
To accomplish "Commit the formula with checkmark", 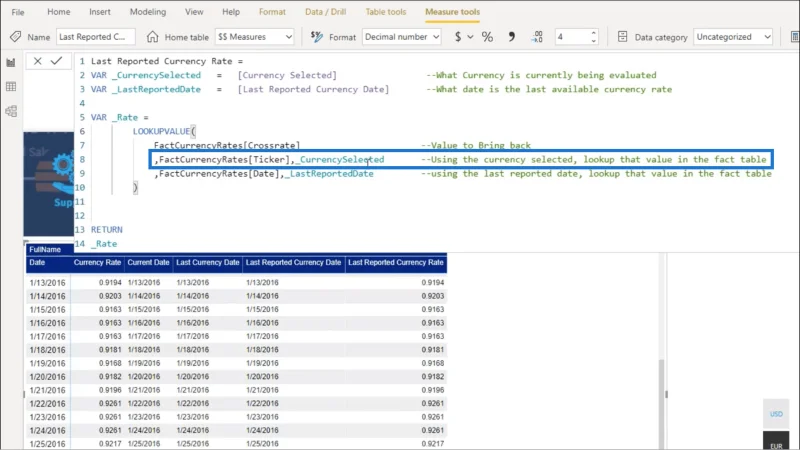I will (x=57, y=61).
